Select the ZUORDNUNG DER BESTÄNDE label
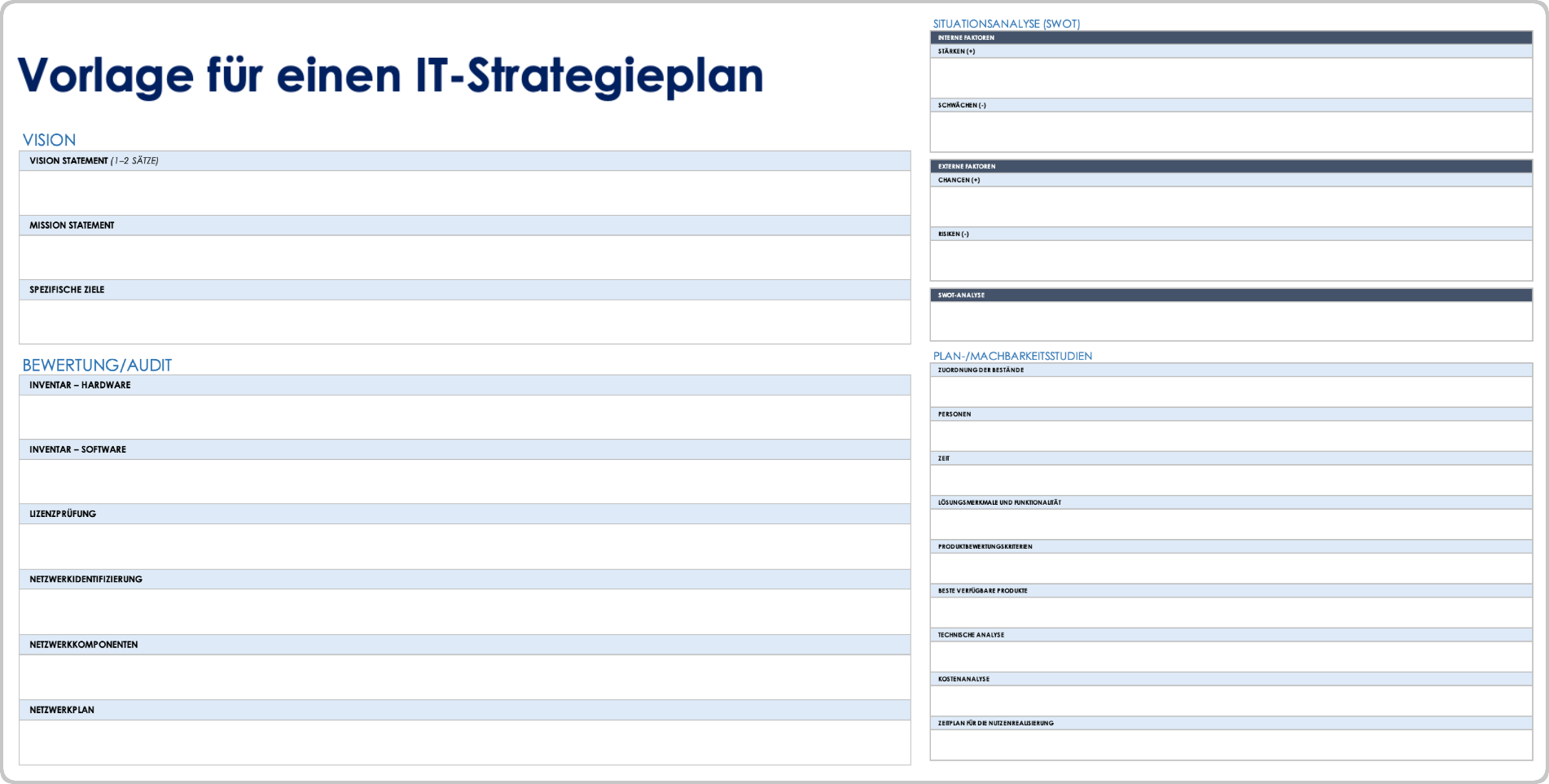Image resolution: width=1549 pixels, height=784 pixels. (981, 370)
